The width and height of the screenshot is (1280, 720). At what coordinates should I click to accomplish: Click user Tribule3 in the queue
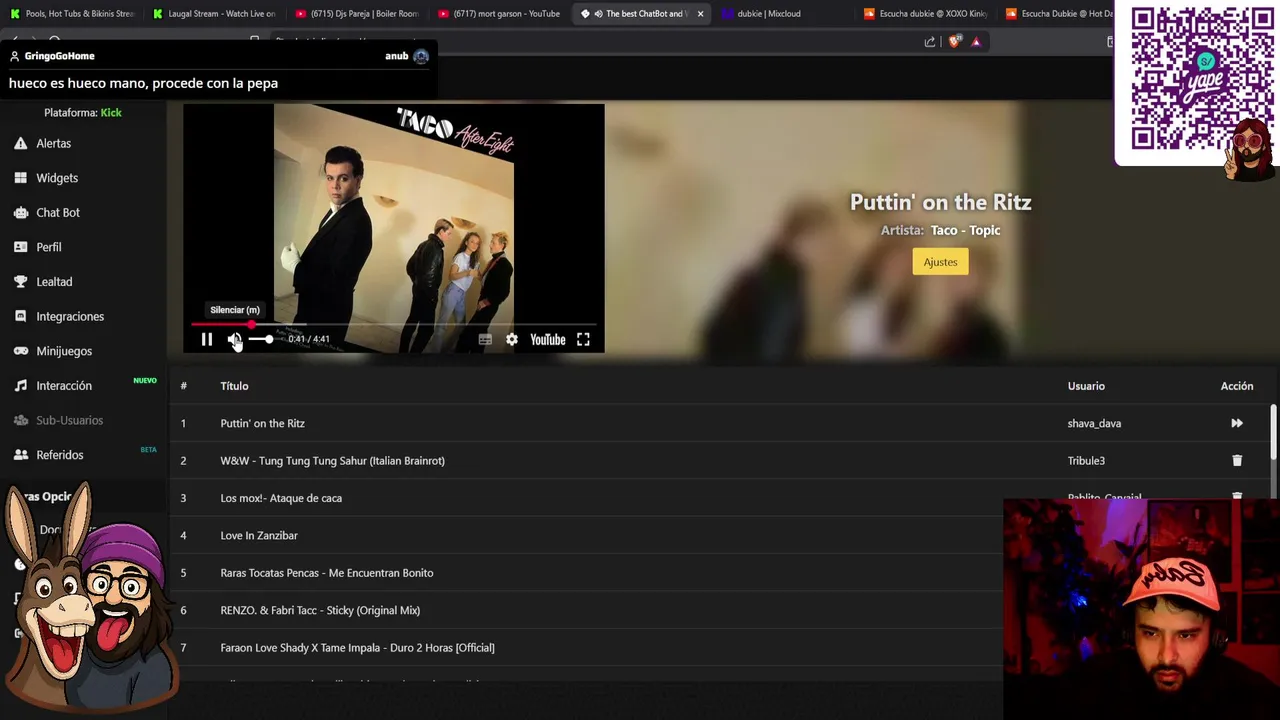pyautogui.click(x=1086, y=461)
